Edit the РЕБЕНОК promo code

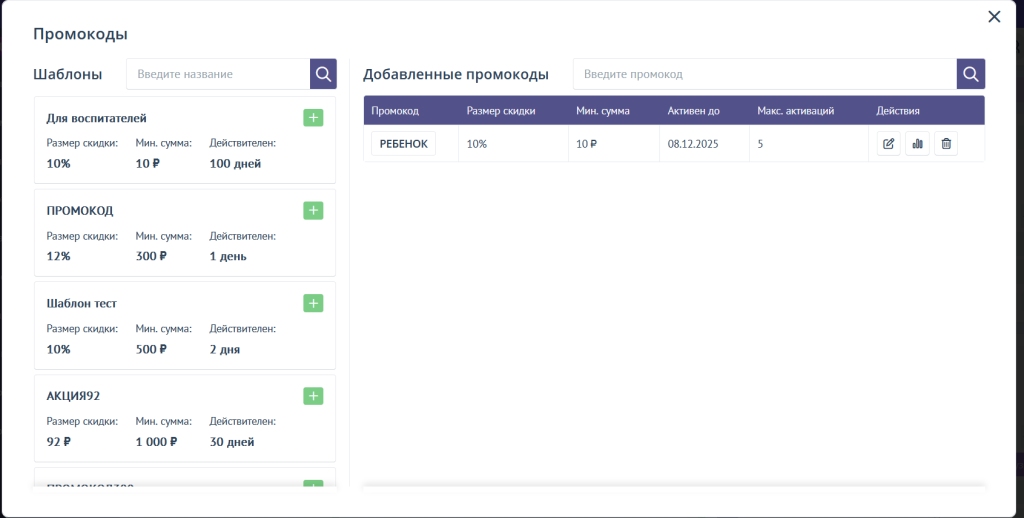click(888, 144)
